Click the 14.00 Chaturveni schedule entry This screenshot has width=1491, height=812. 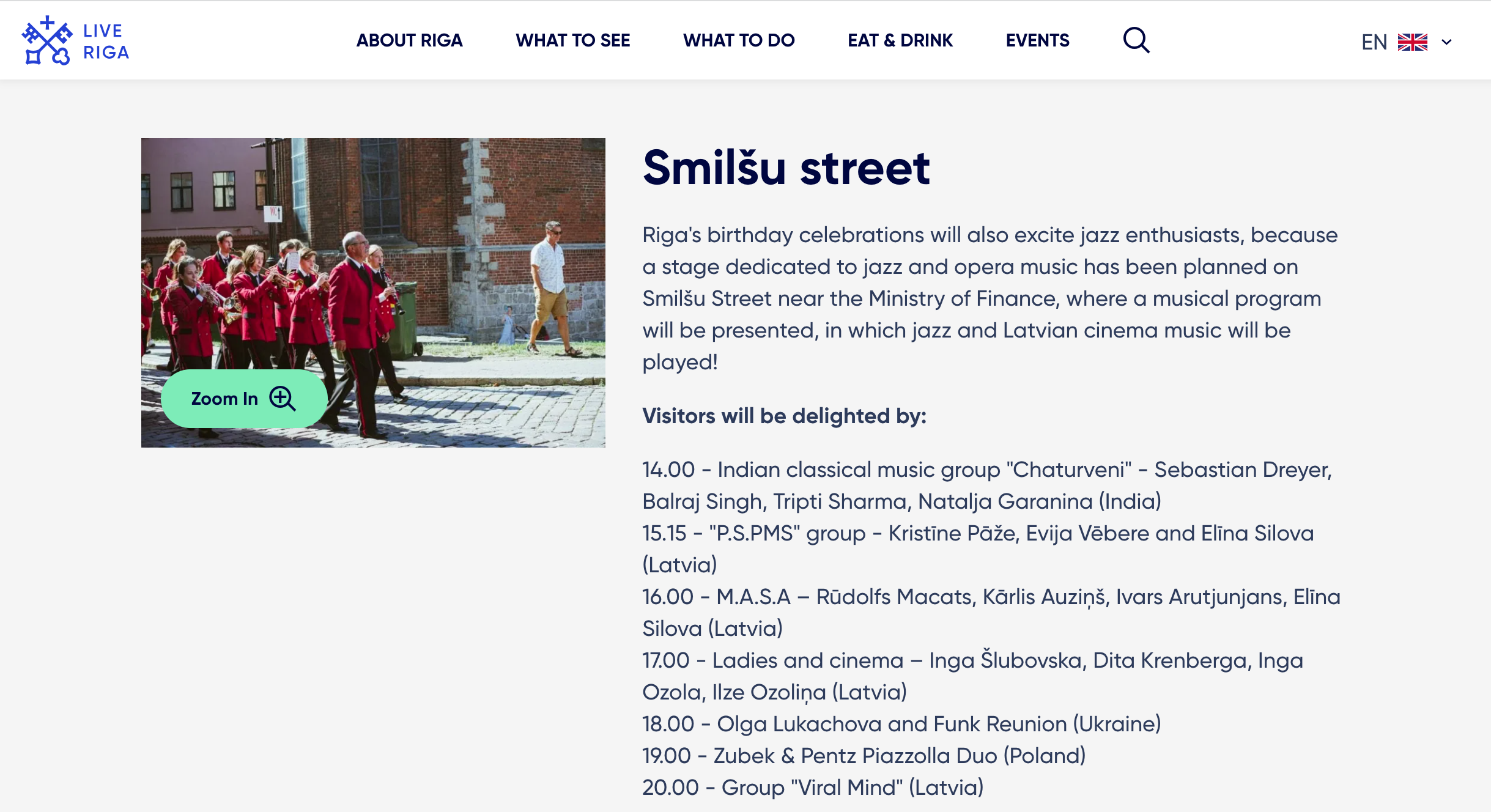[x=987, y=485]
